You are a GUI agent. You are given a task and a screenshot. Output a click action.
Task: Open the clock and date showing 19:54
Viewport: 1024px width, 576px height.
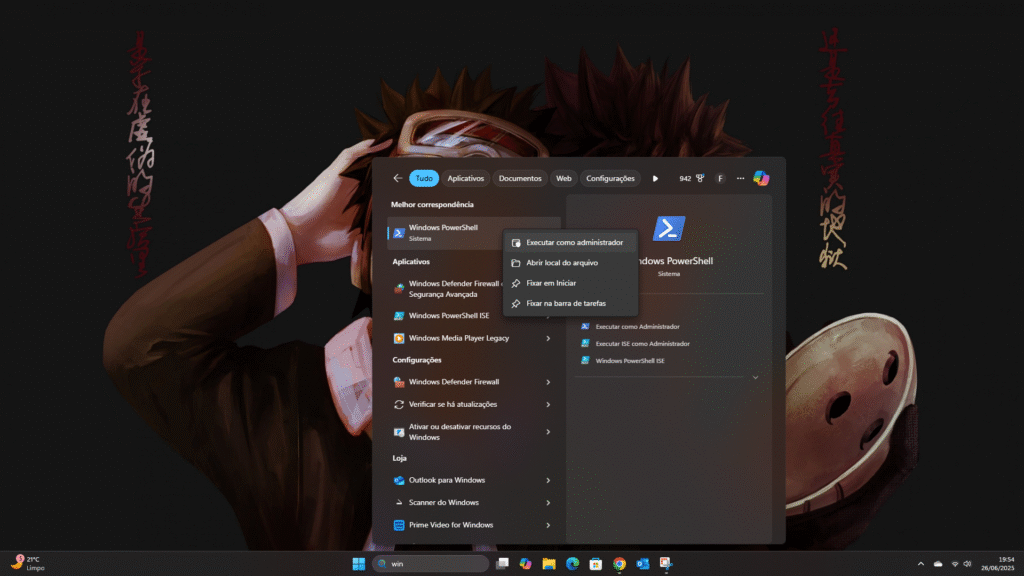click(x=998, y=564)
